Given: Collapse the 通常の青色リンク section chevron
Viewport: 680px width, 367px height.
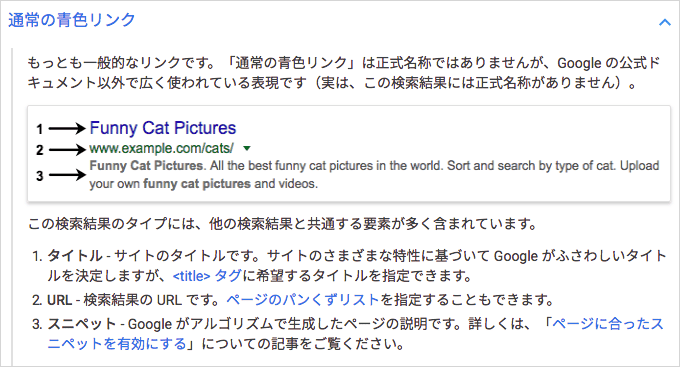Looking at the screenshot, I should pyautogui.click(x=664, y=22).
